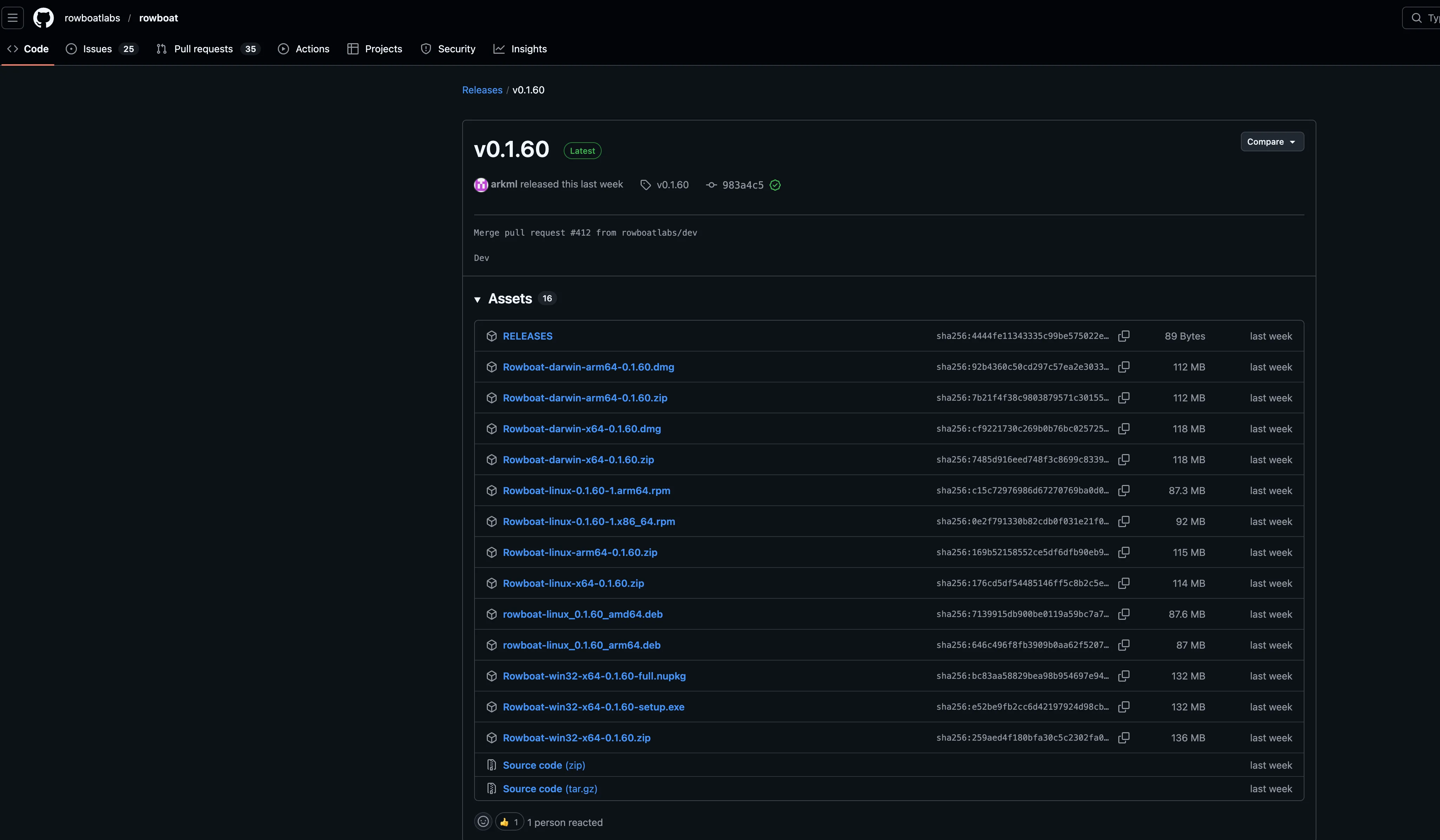This screenshot has width=1440, height=840.
Task: Download Source code (tar.gz)
Action: click(549, 789)
